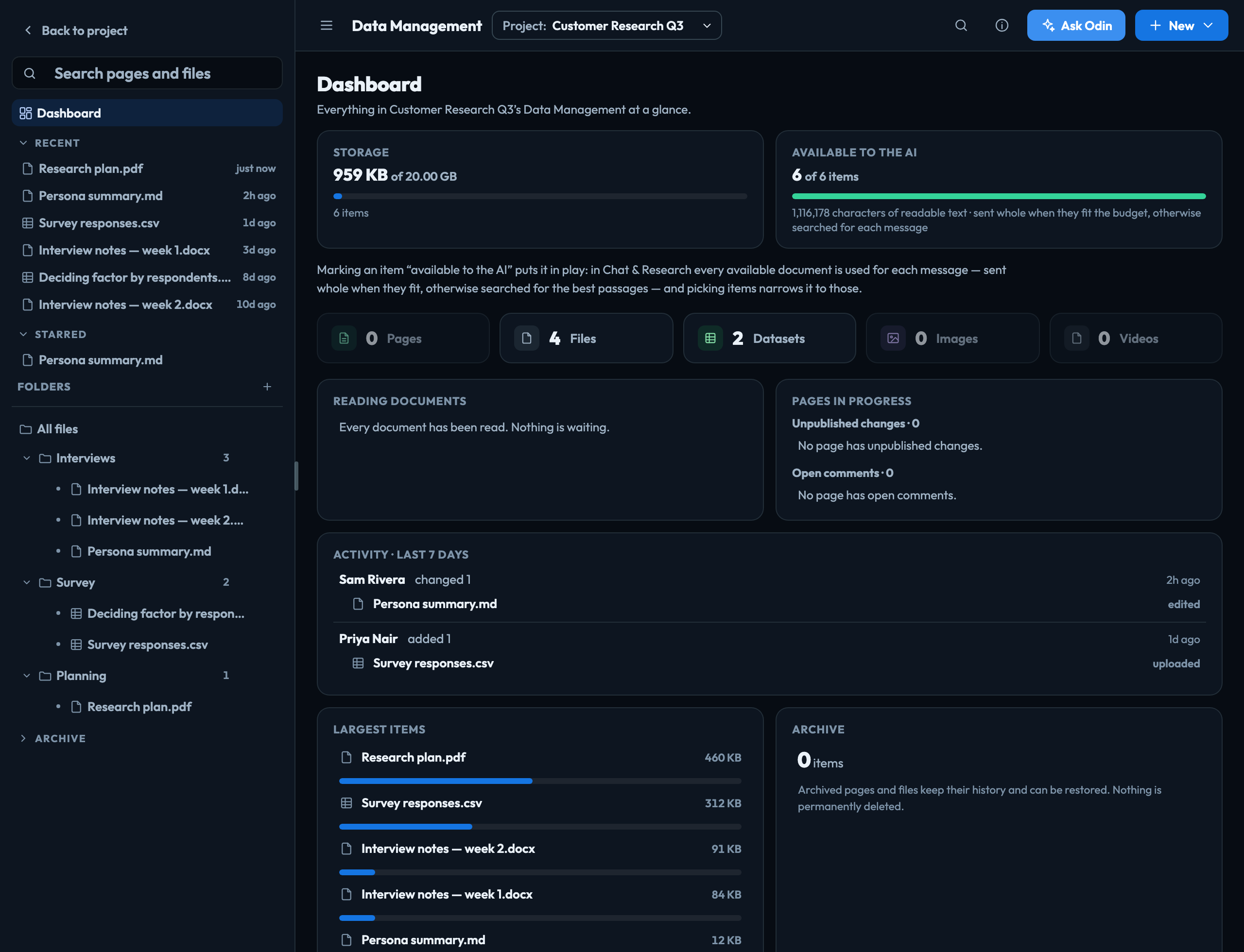This screenshot has height=952, width=1244.
Task: Open Persona summary.md in Activity list
Action: [435, 604]
